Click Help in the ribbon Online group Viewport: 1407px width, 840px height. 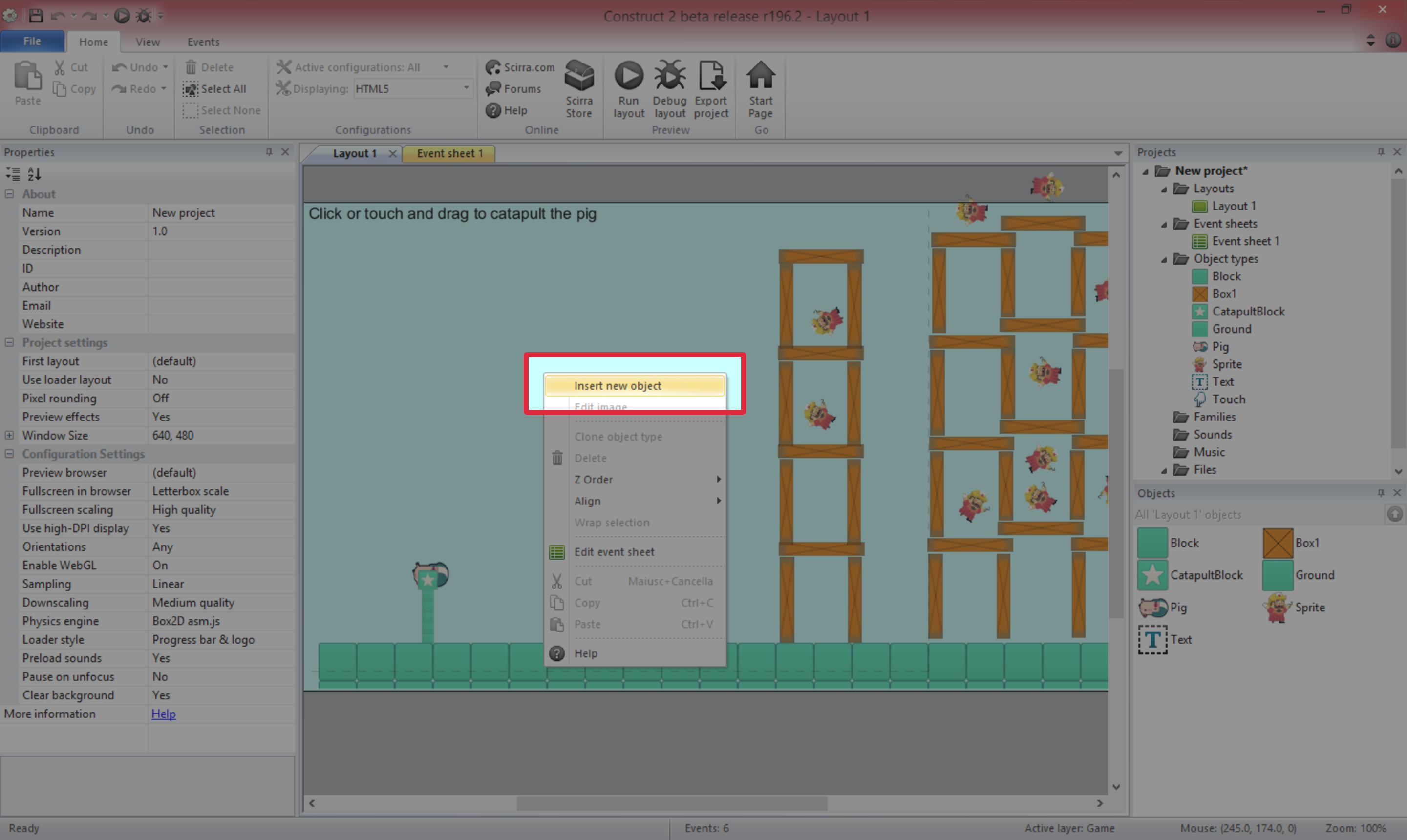pos(506,110)
